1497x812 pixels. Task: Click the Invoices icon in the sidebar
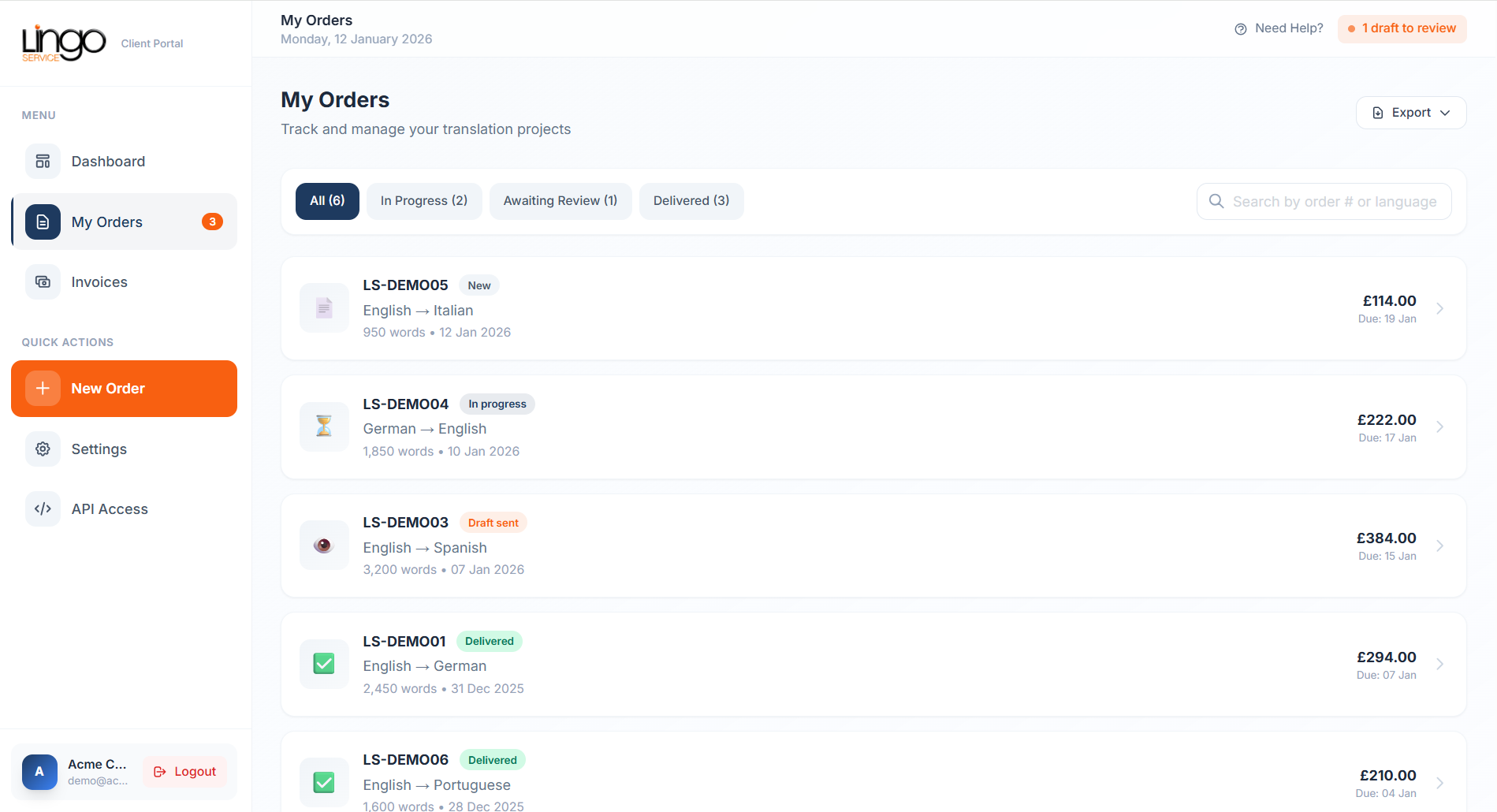tap(42, 281)
